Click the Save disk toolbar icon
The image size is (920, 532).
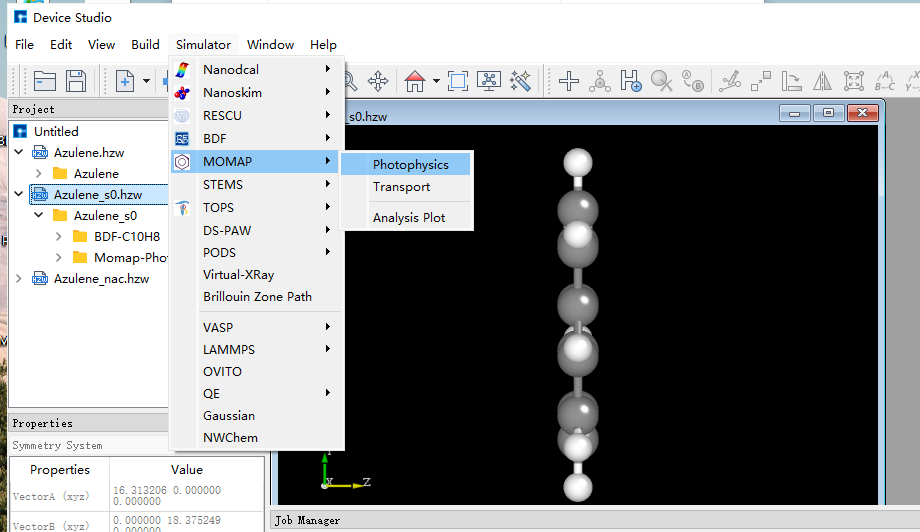click(x=76, y=81)
